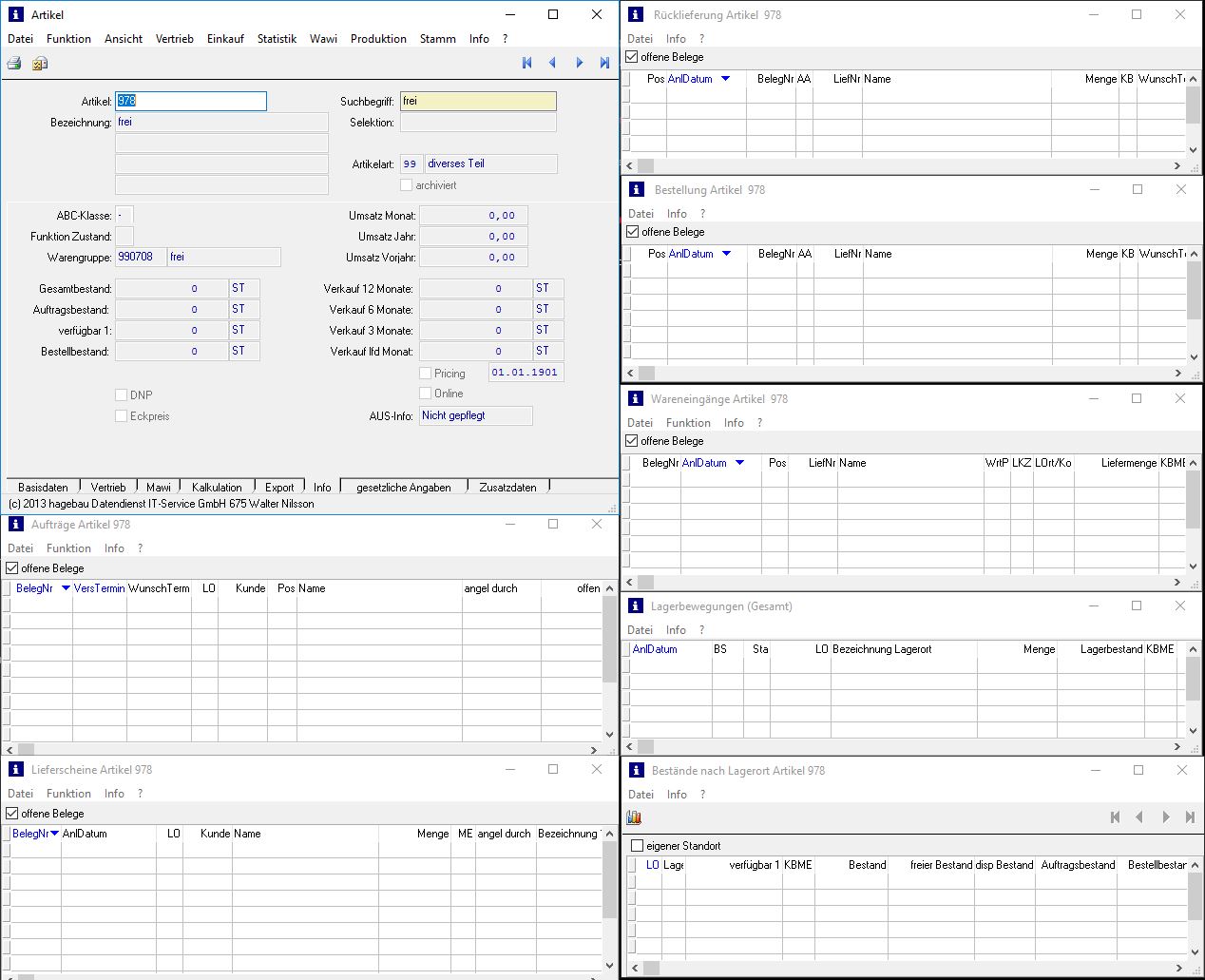
Task: Click horizontal scrollbar thumb in Rücklieferung table
Action: pos(645,165)
